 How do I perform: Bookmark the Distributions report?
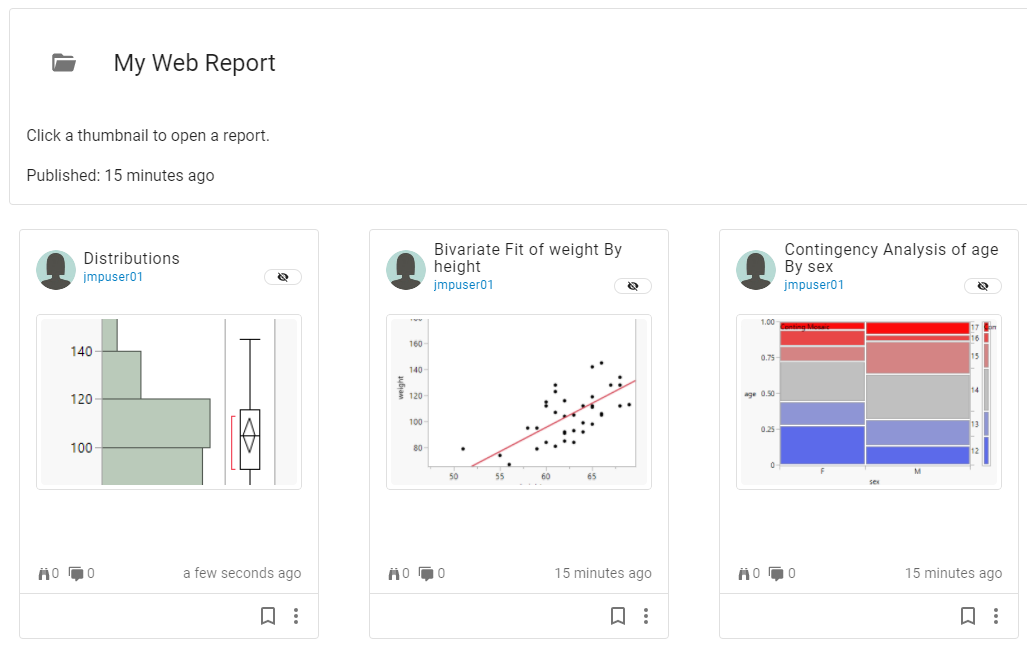tap(267, 616)
